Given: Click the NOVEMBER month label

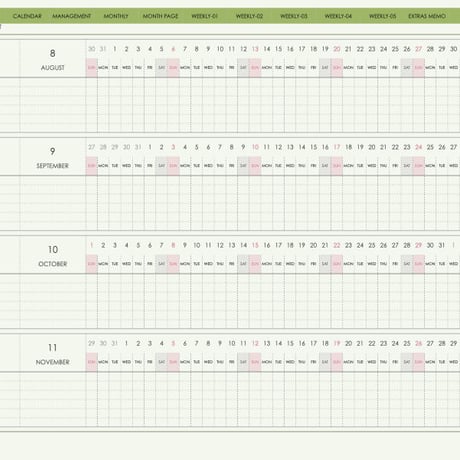Looking at the screenshot, I should (x=53, y=362).
